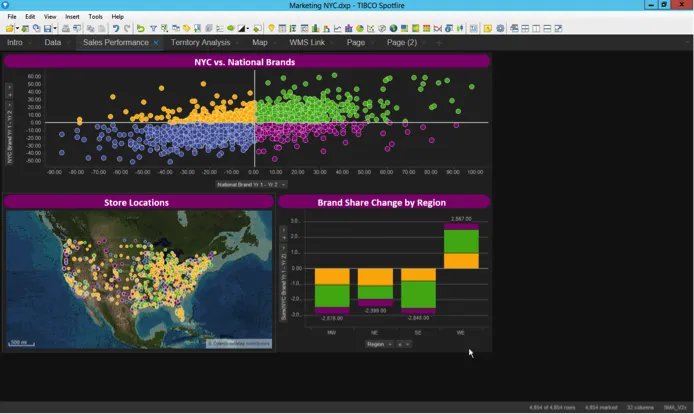This screenshot has width=694, height=414.
Task: Switch to the Intro page tab
Action: tap(15, 43)
